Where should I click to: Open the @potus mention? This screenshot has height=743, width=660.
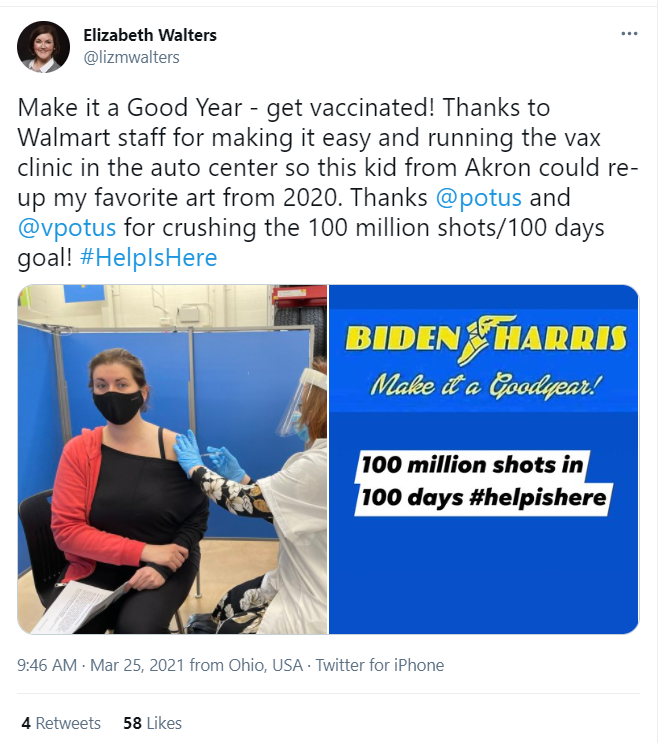click(479, 198)
